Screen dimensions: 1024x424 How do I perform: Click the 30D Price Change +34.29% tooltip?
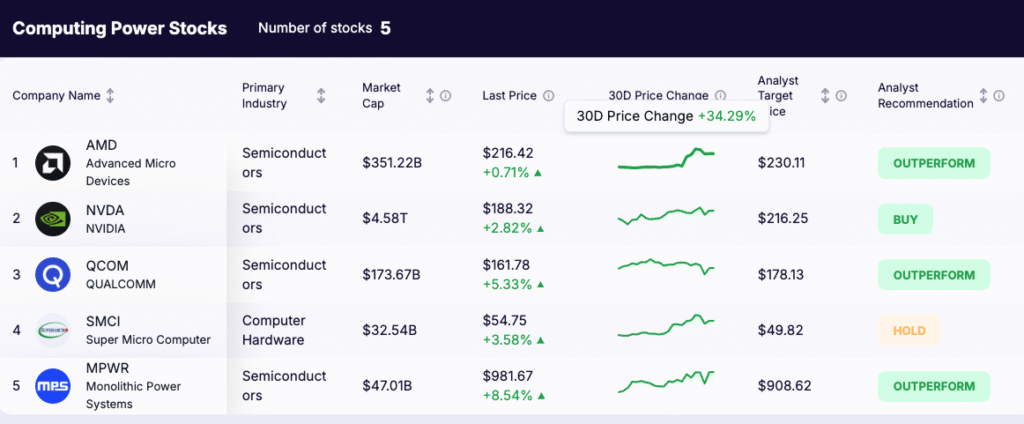[666, 116]
